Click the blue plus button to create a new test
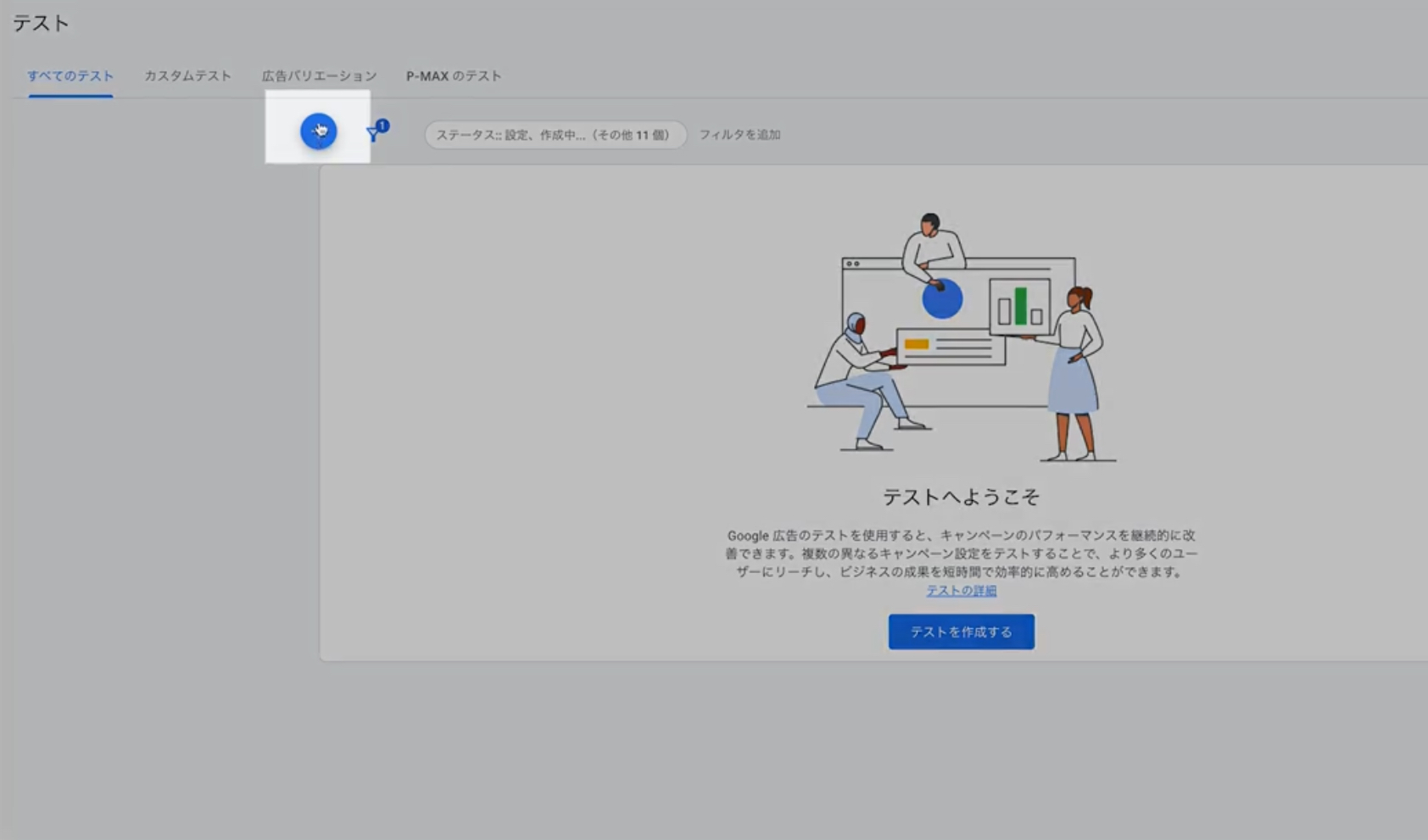1428x840 pixels. coord(318,131)
